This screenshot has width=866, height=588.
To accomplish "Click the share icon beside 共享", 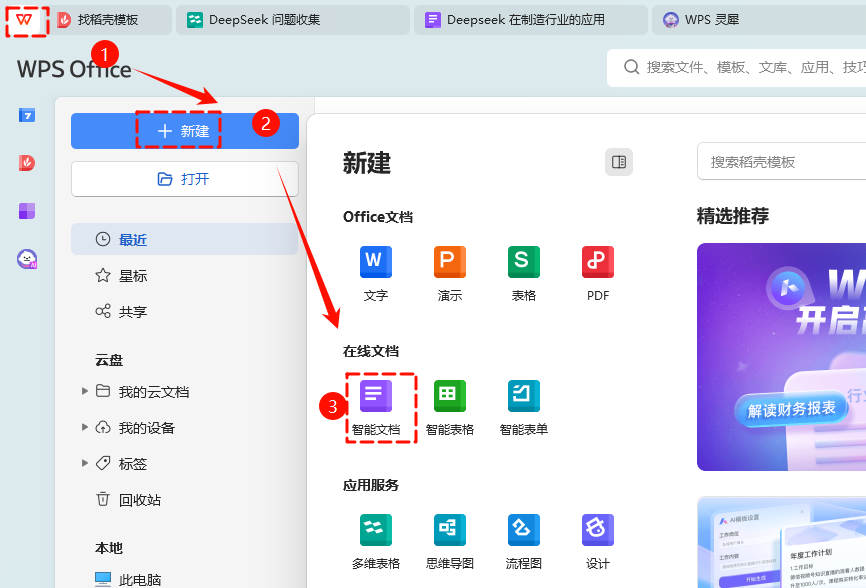I will tap(103, 311).
